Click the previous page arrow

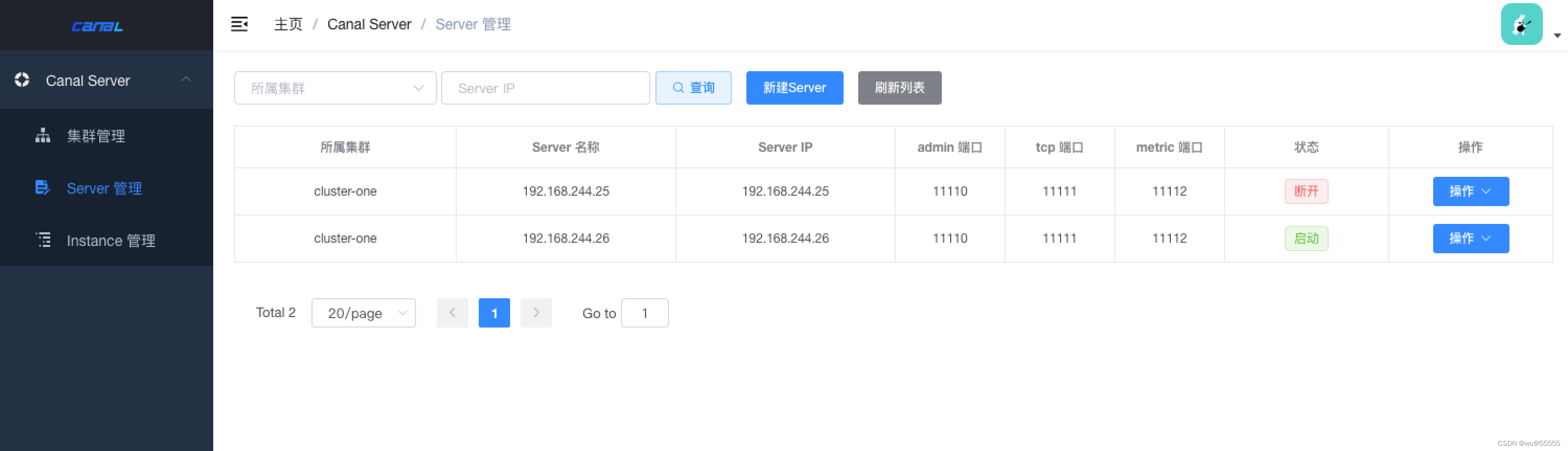click(x=452, y=313)
